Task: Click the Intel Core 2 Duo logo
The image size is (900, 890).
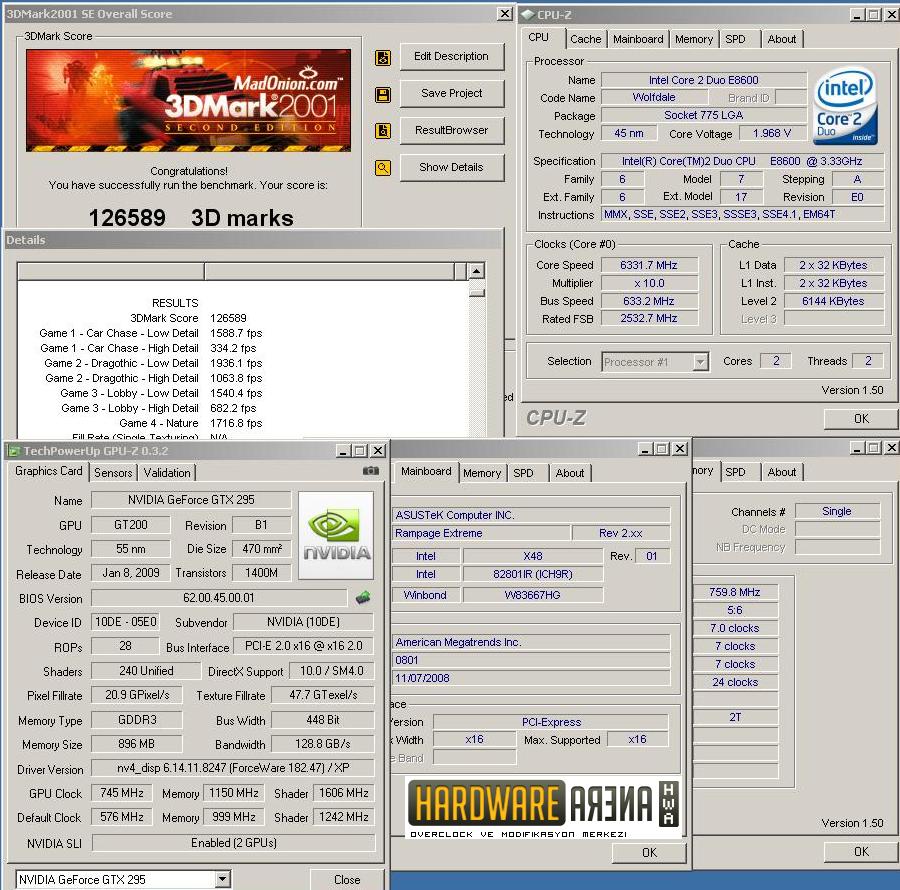Action: (x=847, y=106)
